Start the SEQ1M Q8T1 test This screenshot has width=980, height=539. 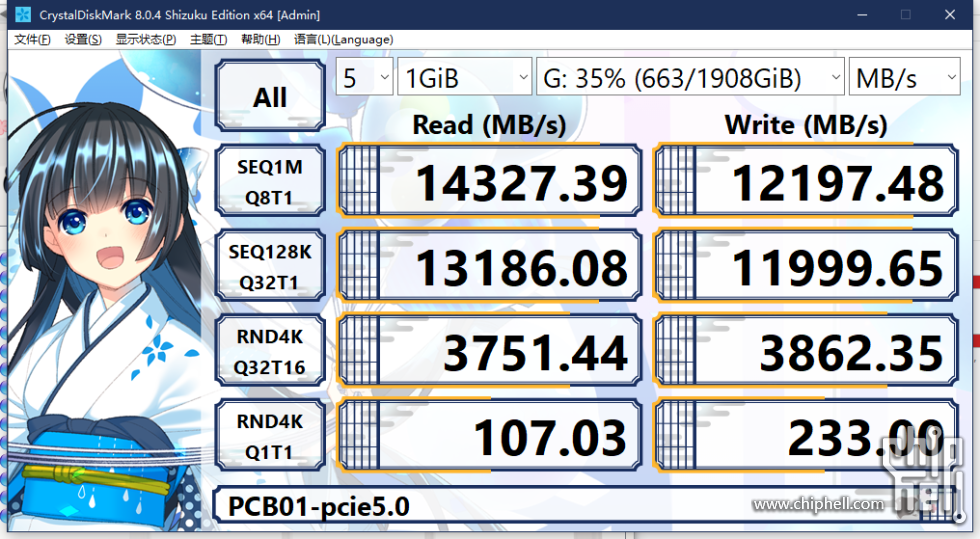[x=270, y=181]
